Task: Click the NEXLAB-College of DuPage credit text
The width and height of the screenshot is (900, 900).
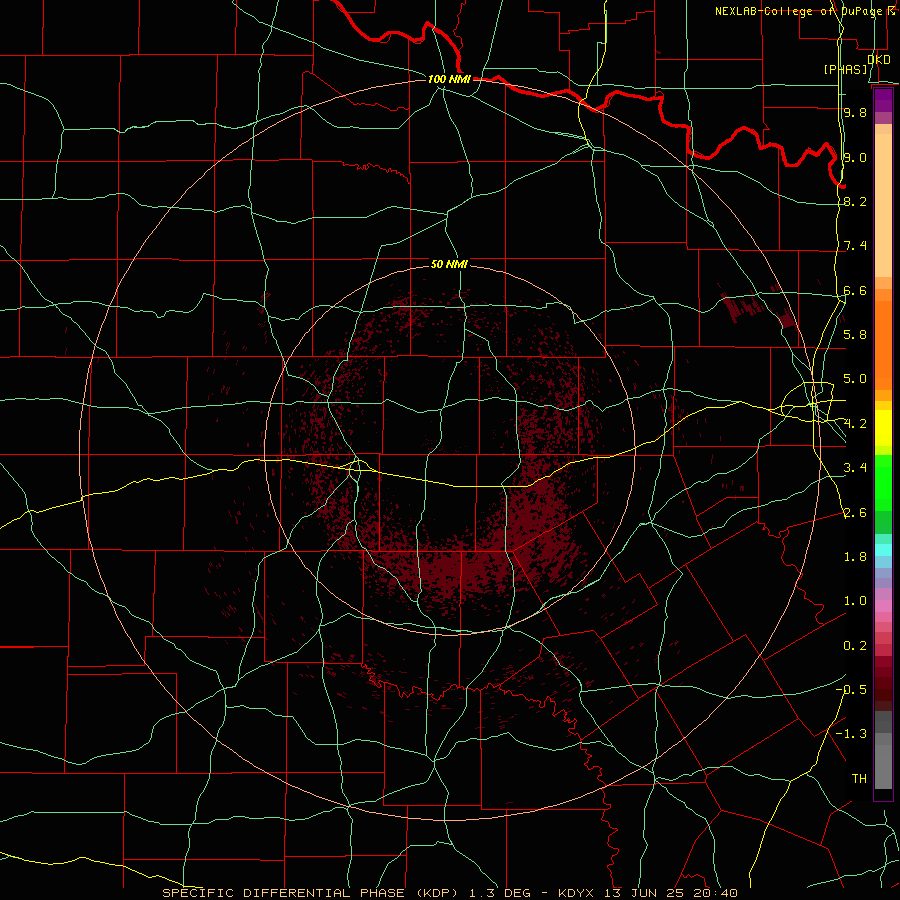Action: (800, 11)
